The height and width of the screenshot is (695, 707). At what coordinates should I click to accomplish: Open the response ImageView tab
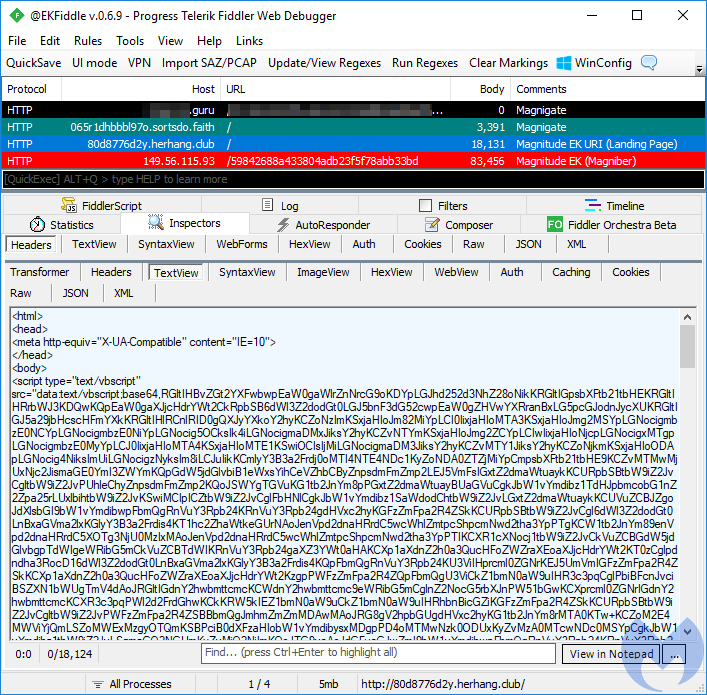323,272
